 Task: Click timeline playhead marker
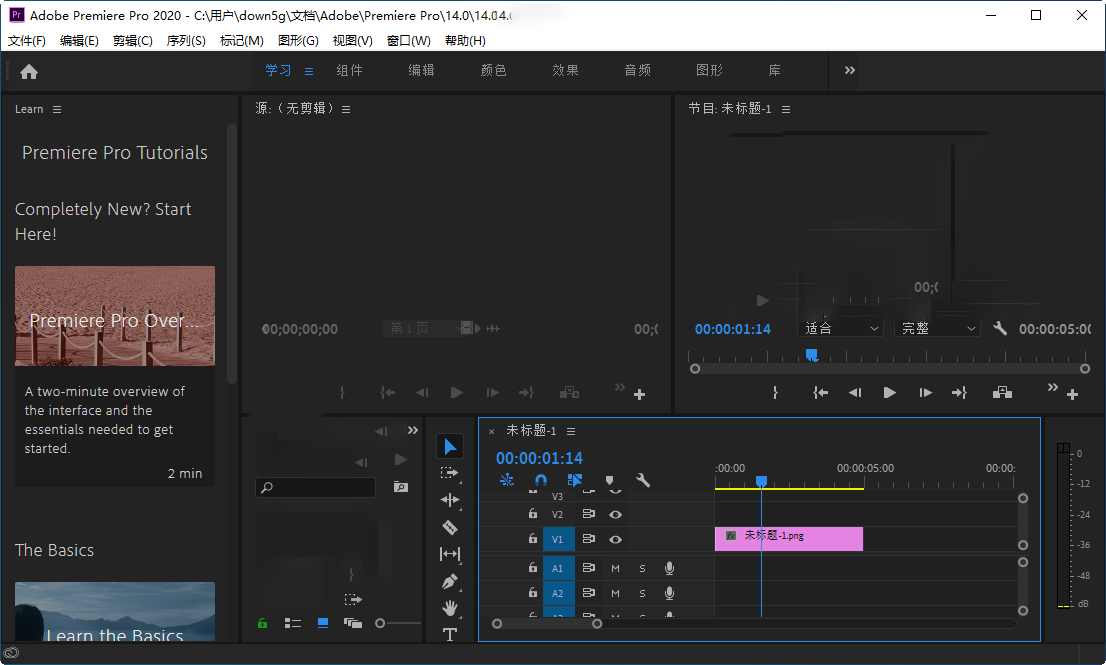(761, 481)
